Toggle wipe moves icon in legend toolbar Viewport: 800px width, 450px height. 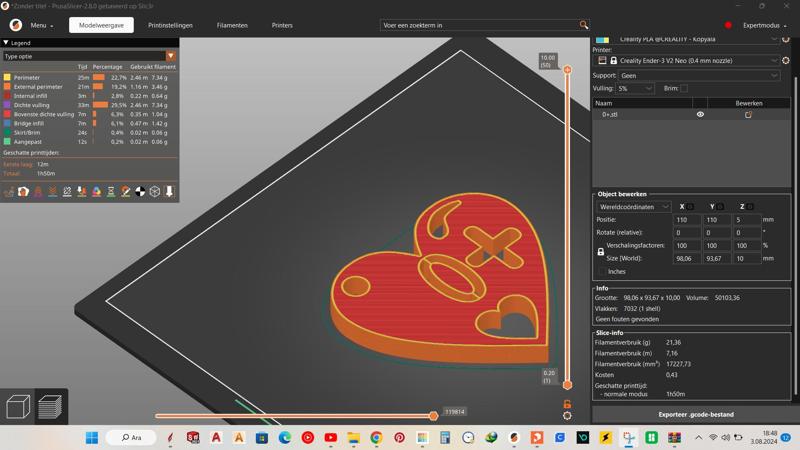tap(23, 192)
